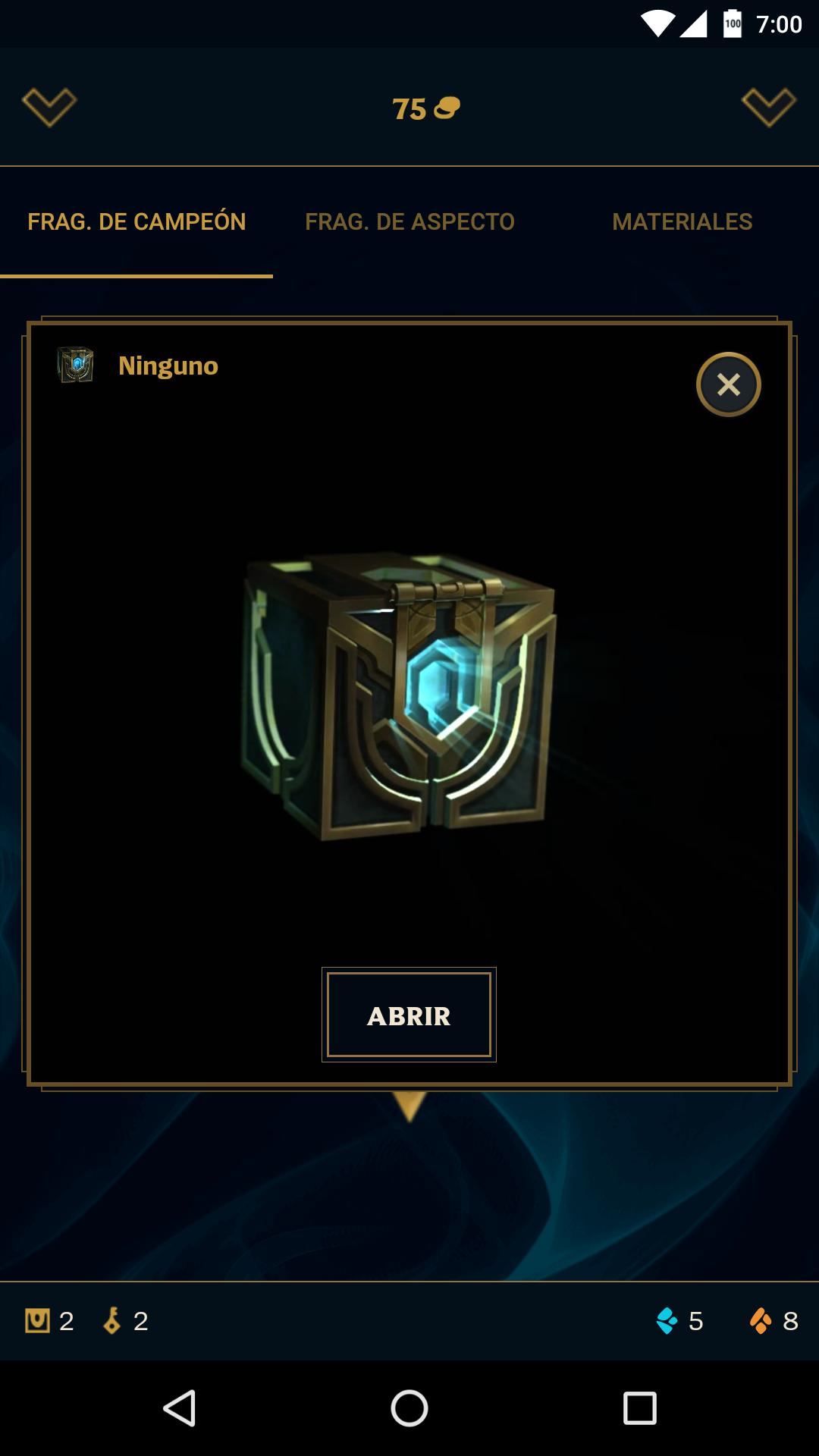Tap the key count icon
Image resolution: width=819 pixels, height=1456 pixels.
(x=112, y=1320)
